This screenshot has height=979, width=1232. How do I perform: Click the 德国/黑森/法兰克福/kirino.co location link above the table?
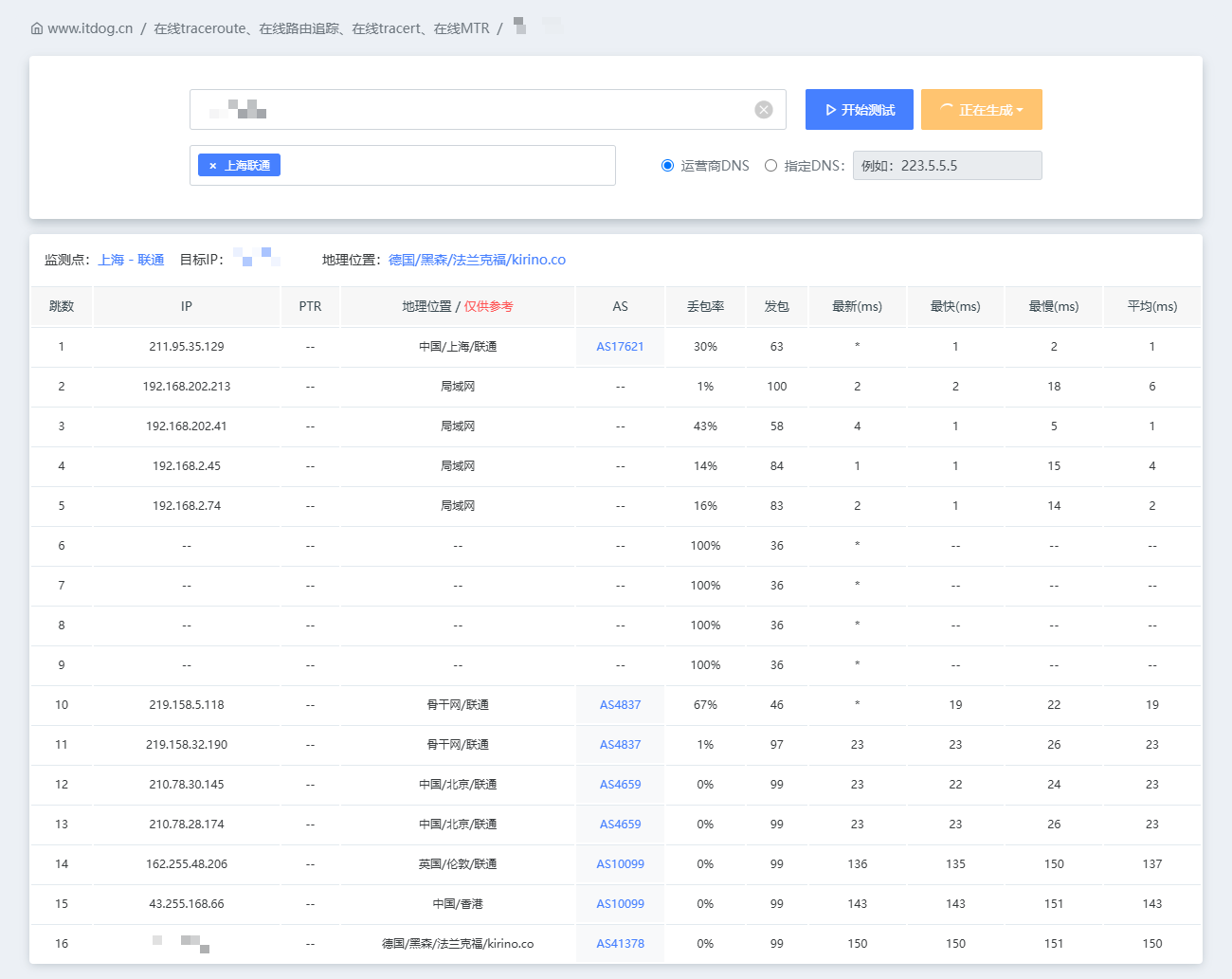point(477,260)
